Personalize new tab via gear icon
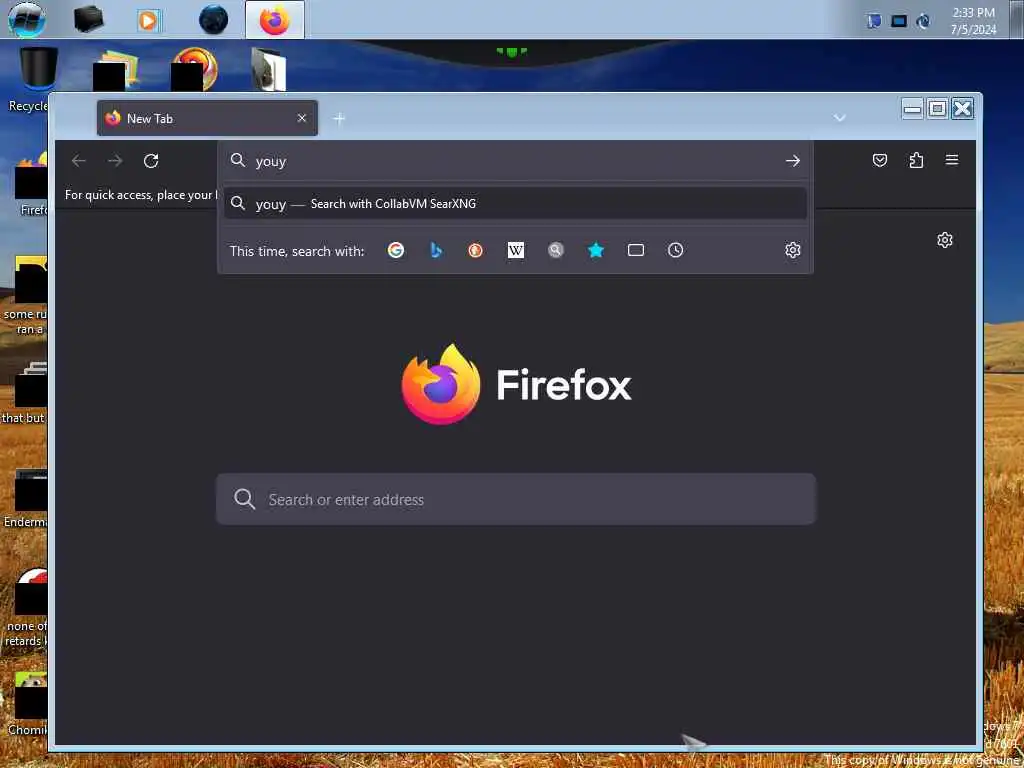The height and width of the screenshot is (768, 1024). coord(945,240)
